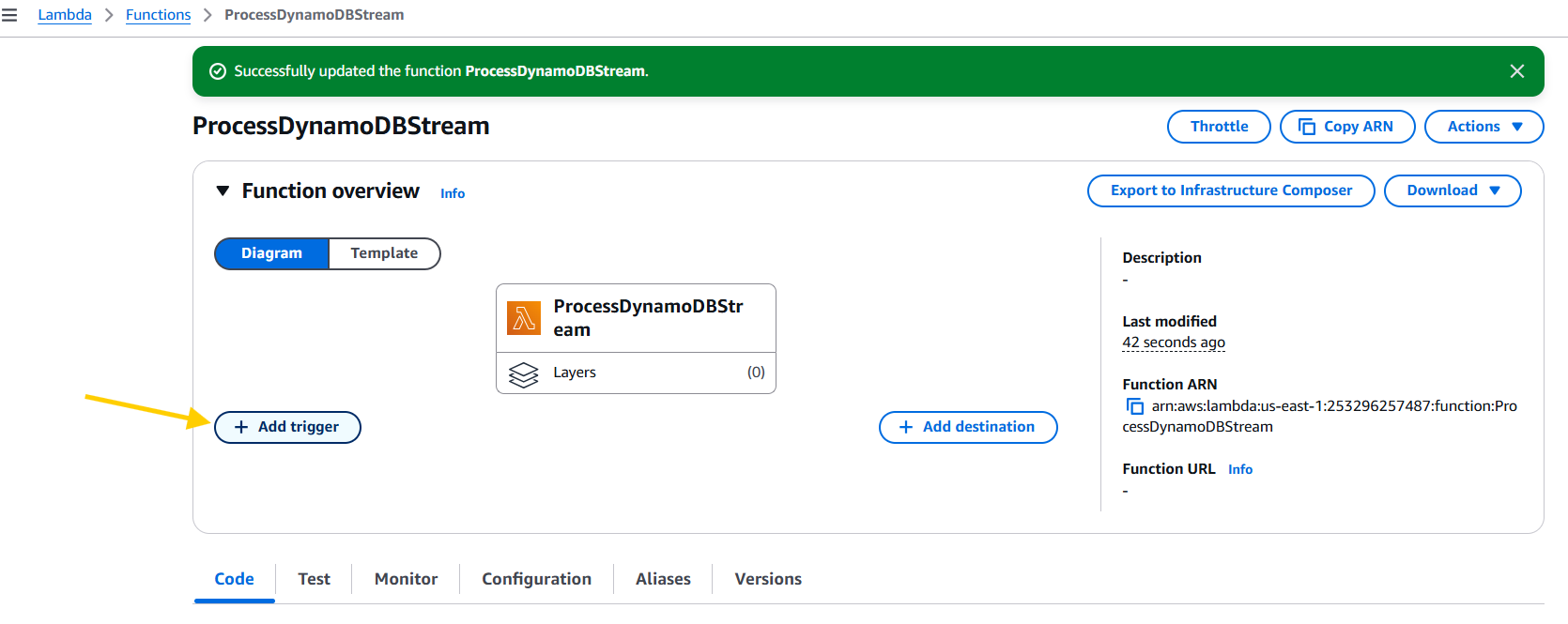The image size is (1568, 624).
Task: Switch to the Monitor tab
Action: tap(406, 579)
